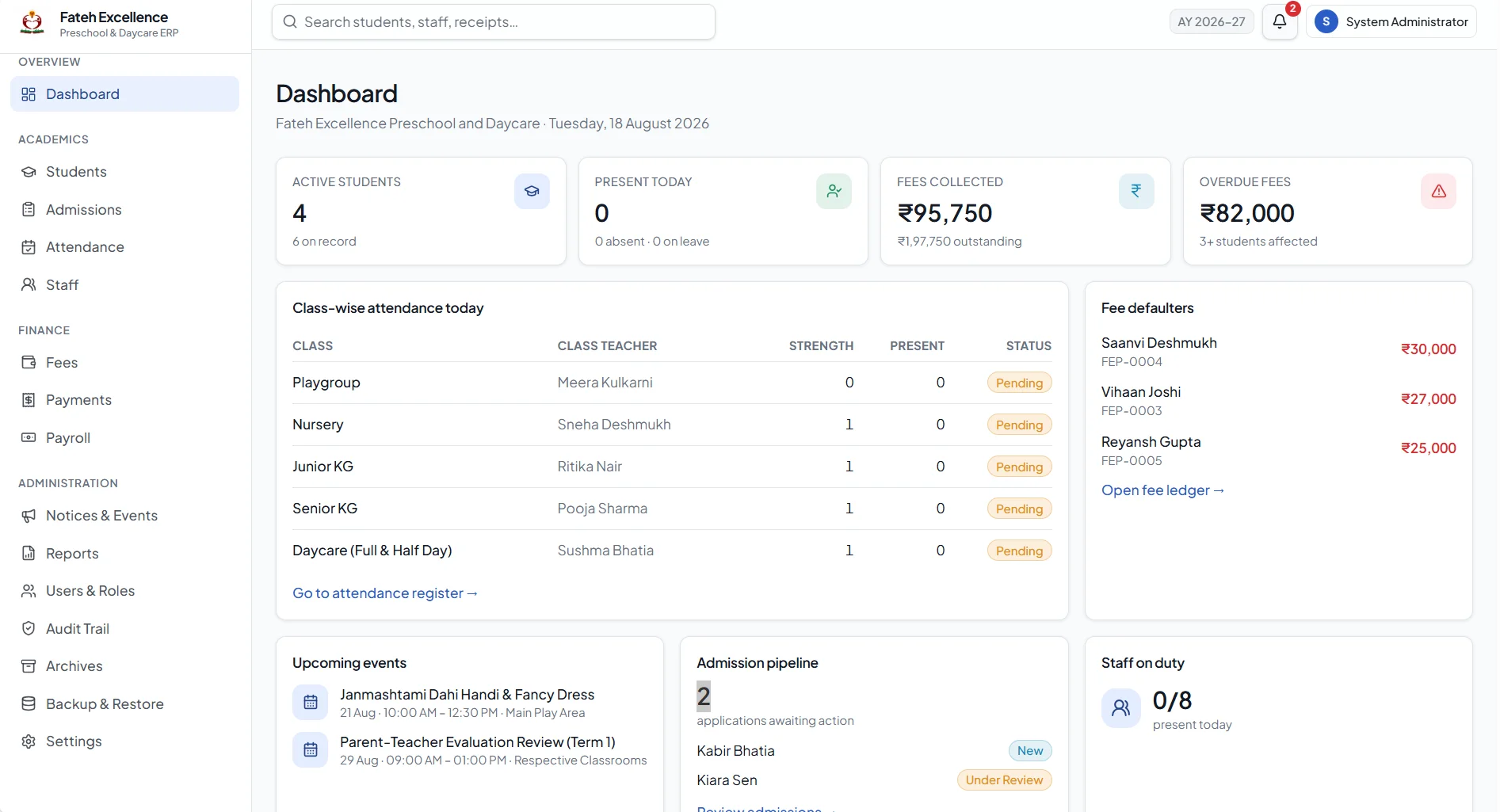The image size is (1500, 812).
Task: Click the Settings gear icon in sidebar
Action: coord(29,741)
